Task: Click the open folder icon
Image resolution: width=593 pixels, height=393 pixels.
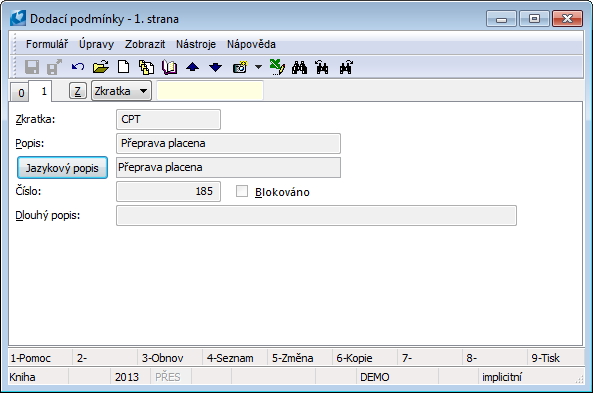Action: (x=101, y=67)
